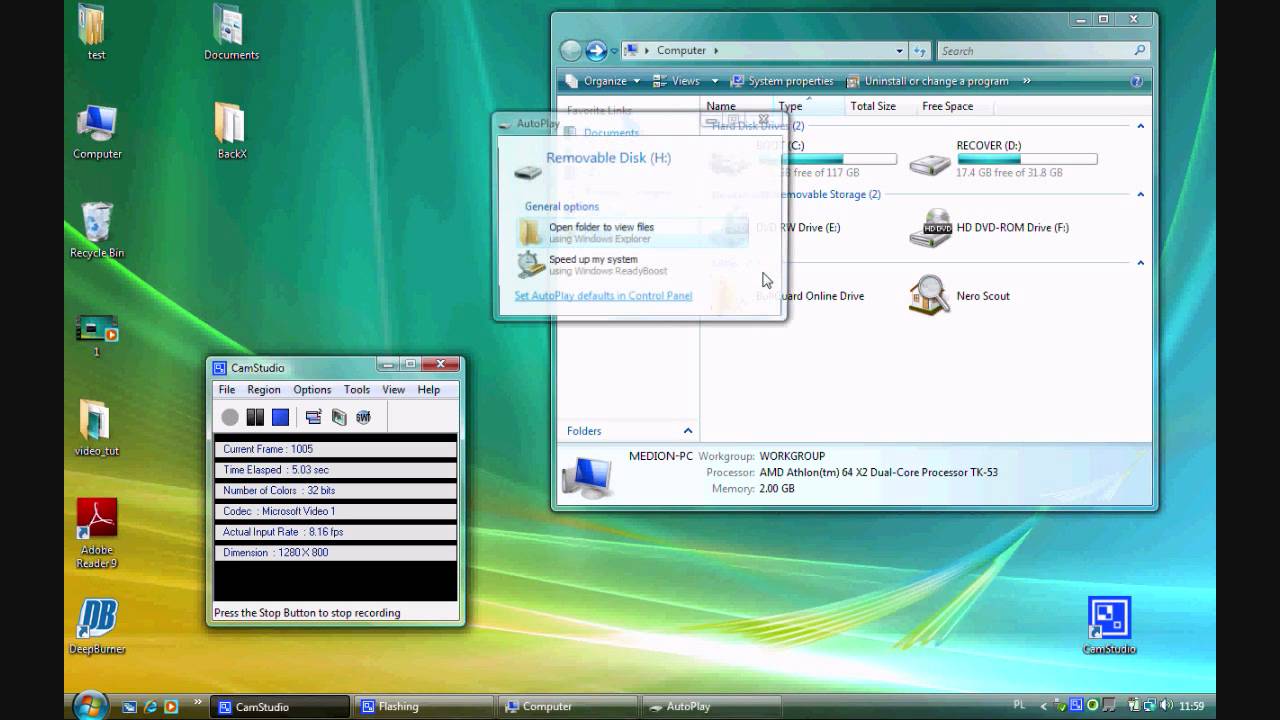
Task: Click the Computer breadcrumb in address bar
Action: tap(681, 51)
